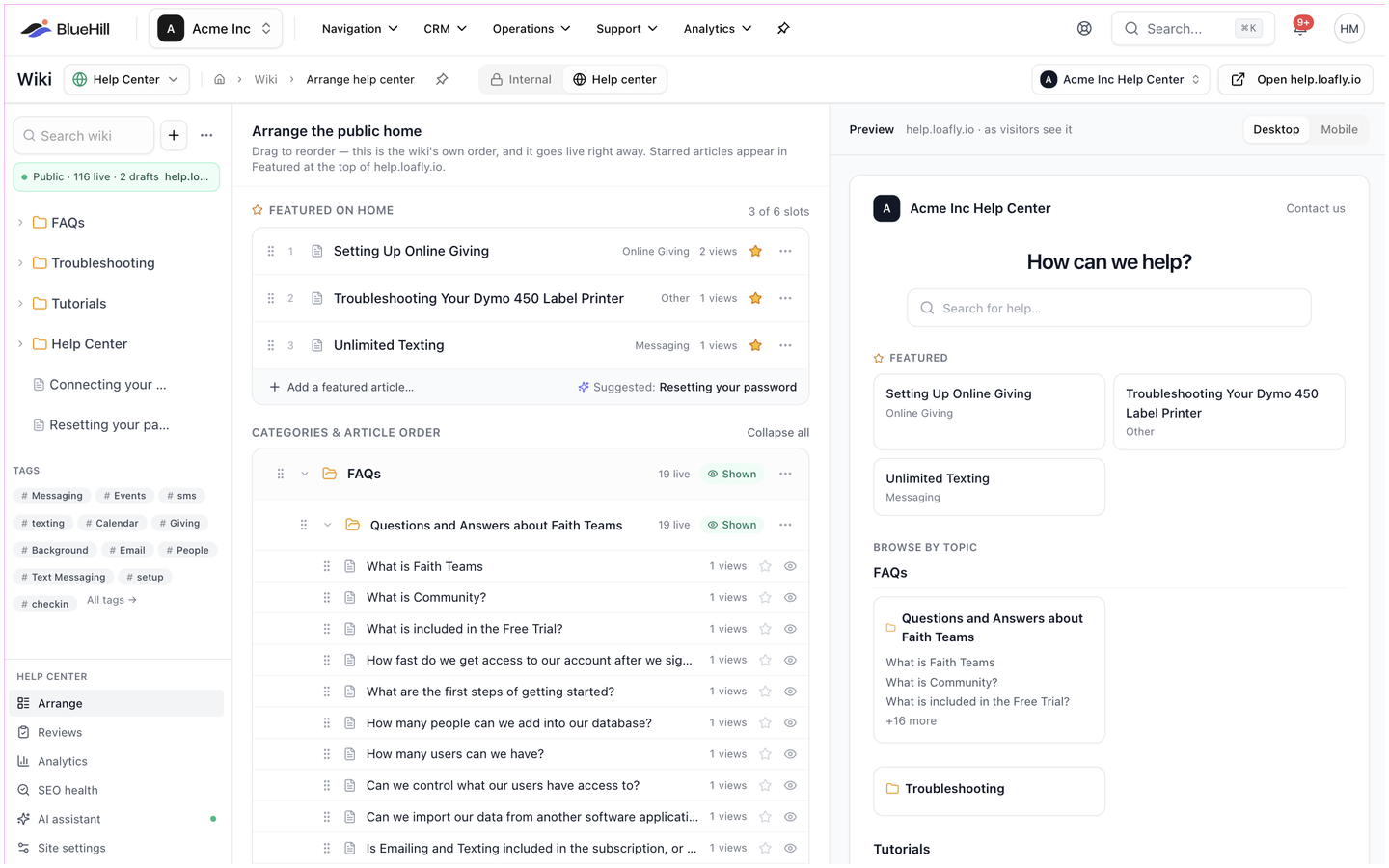Open more options for Setting Up Online Giving
This screenshot has height=868, width=1389.
(x=786, y=252)
